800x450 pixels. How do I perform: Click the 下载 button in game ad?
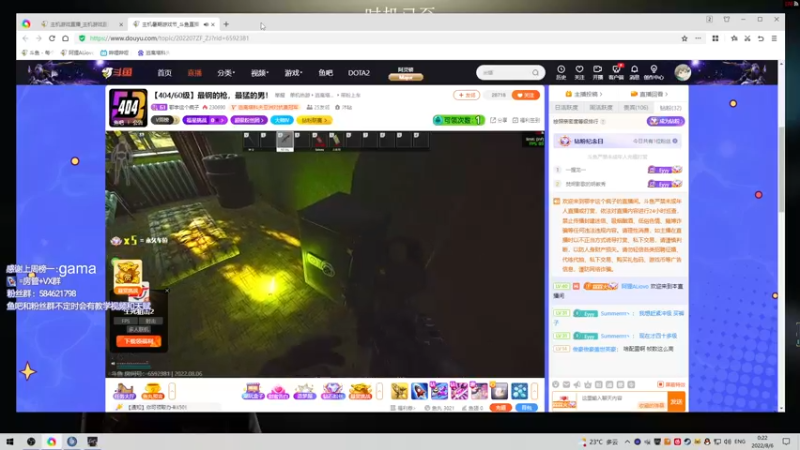pos(138,341)
